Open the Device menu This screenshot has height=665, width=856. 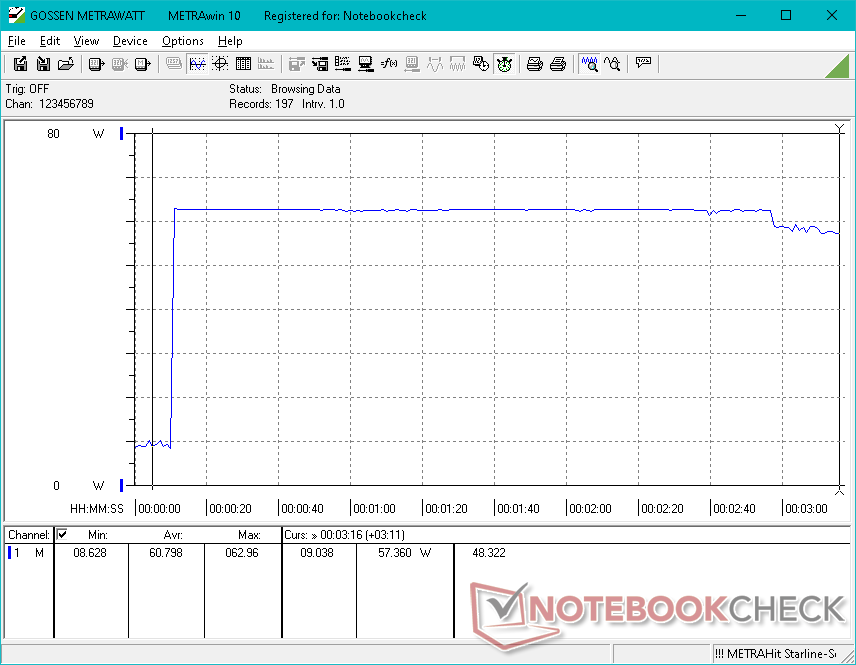(x=130, y=41)
